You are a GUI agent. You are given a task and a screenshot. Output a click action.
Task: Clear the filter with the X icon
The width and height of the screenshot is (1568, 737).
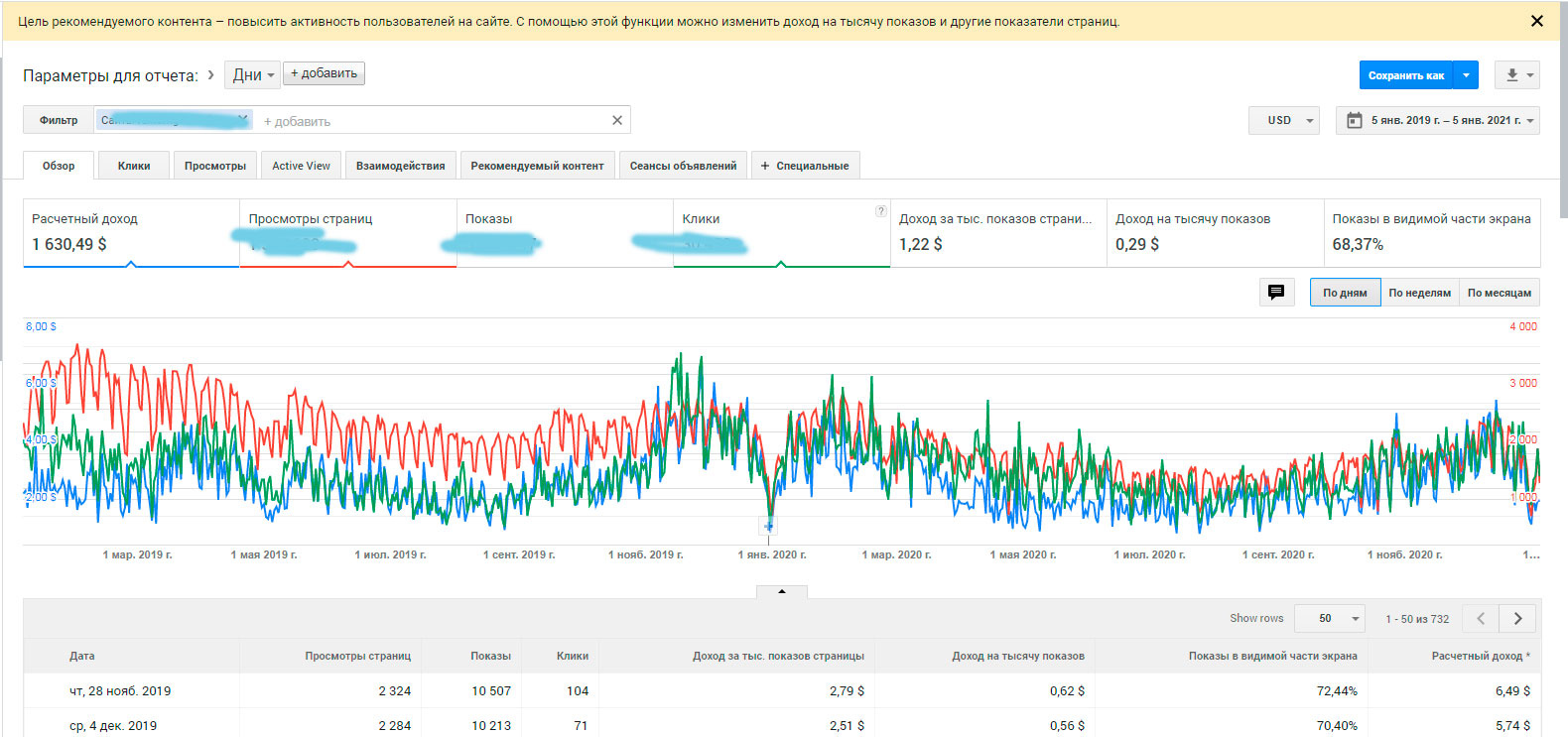click(616, 120)
